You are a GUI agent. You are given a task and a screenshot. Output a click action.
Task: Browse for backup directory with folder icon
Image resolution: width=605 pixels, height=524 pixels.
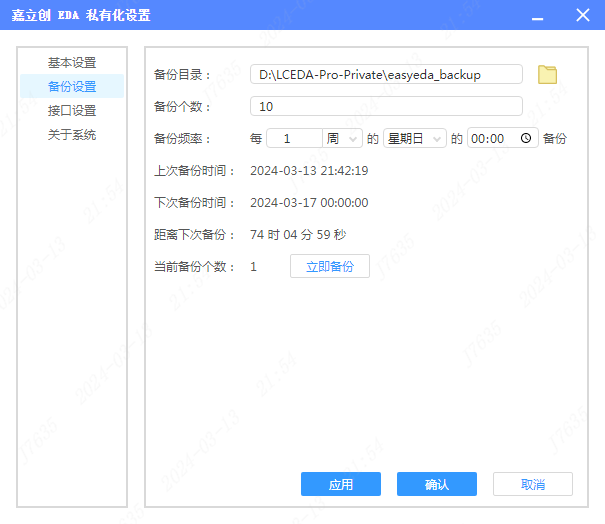[x=547, y=75]
